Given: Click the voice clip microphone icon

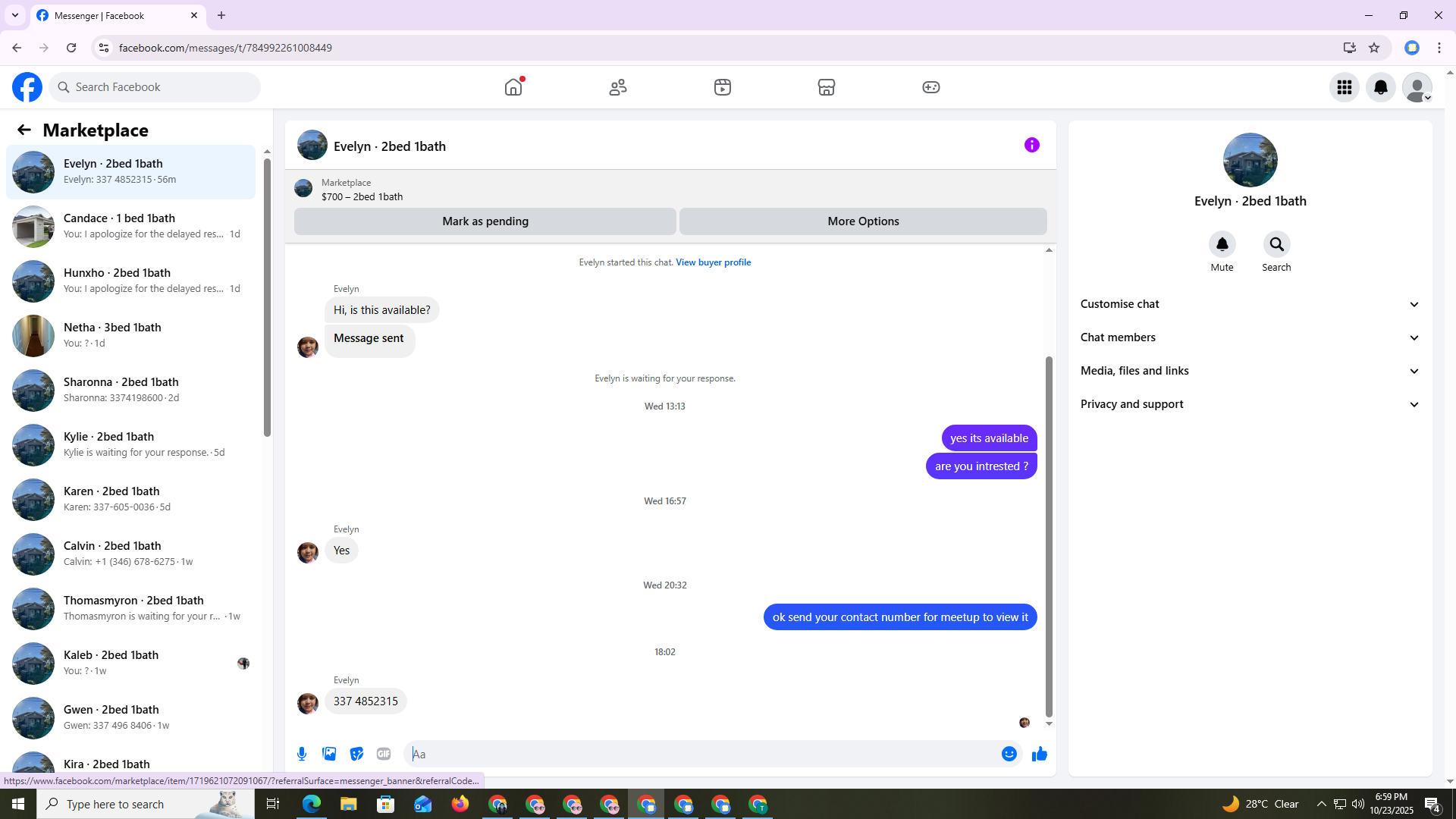Looking at the screenshot, I should point(302,754).
